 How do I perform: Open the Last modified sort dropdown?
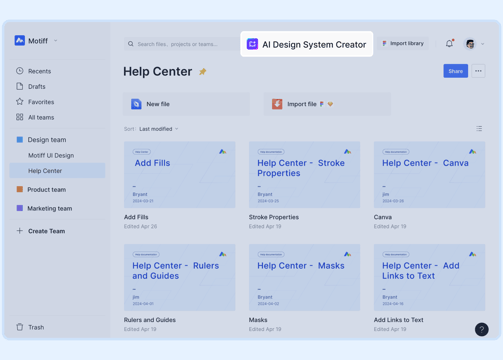(159, 129)
